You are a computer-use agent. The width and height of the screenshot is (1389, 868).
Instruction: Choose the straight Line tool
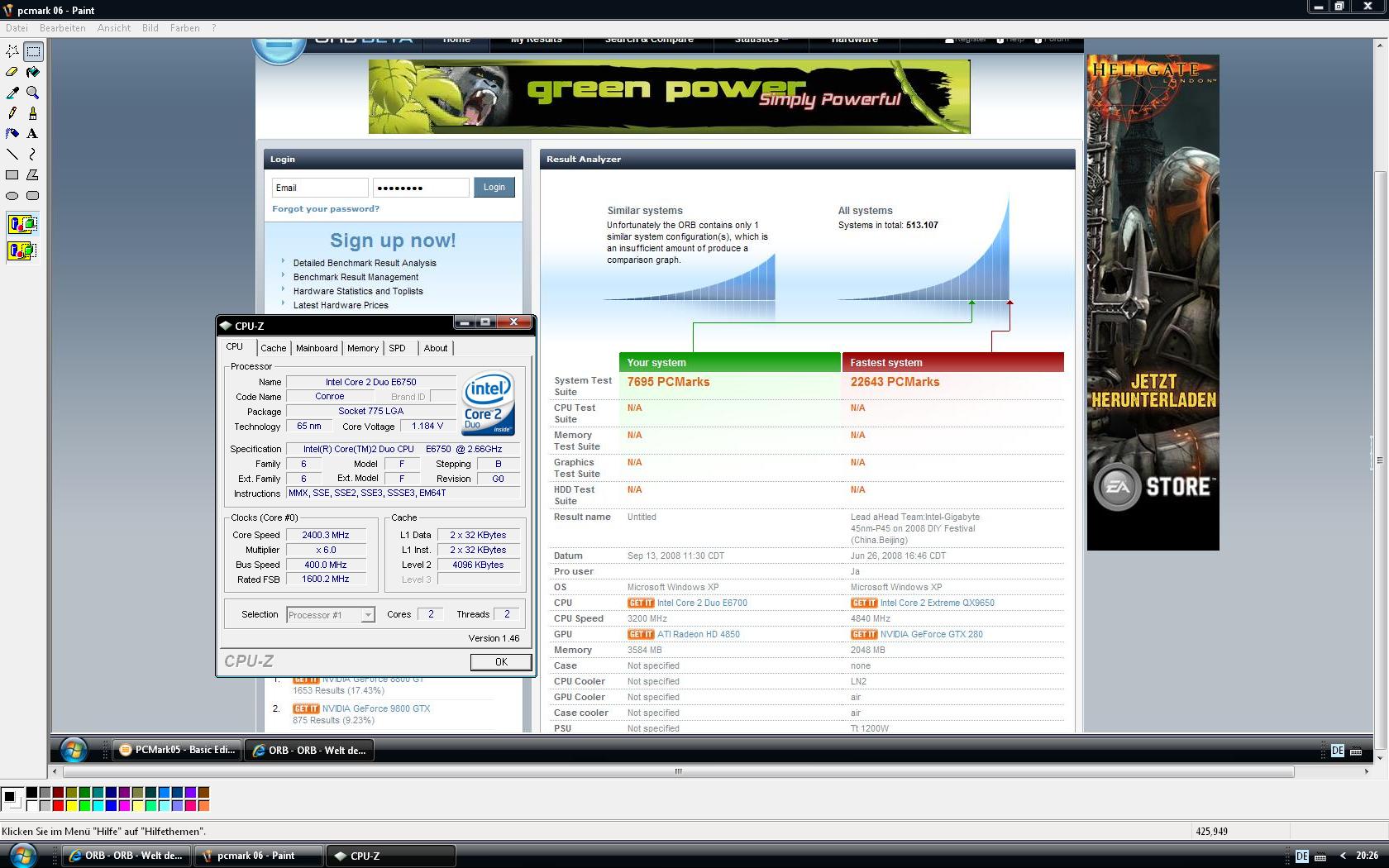pos(12,155)
